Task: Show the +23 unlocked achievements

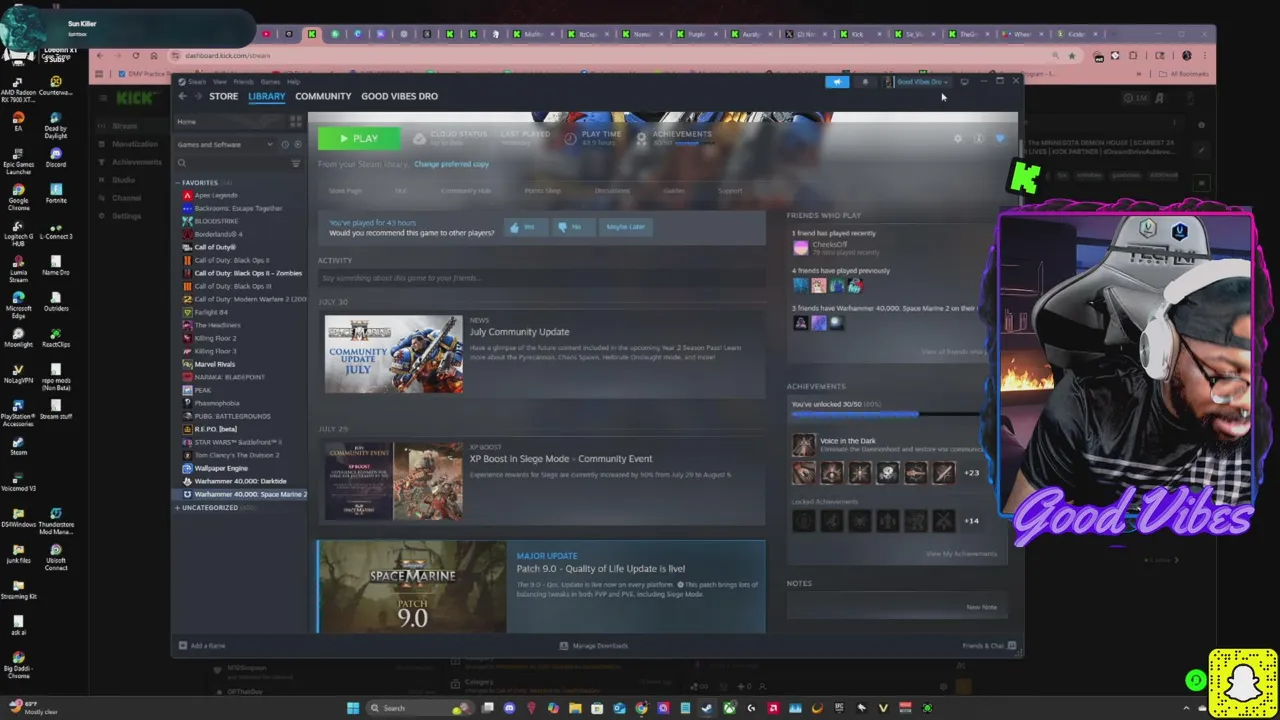Action: point(971,473)
